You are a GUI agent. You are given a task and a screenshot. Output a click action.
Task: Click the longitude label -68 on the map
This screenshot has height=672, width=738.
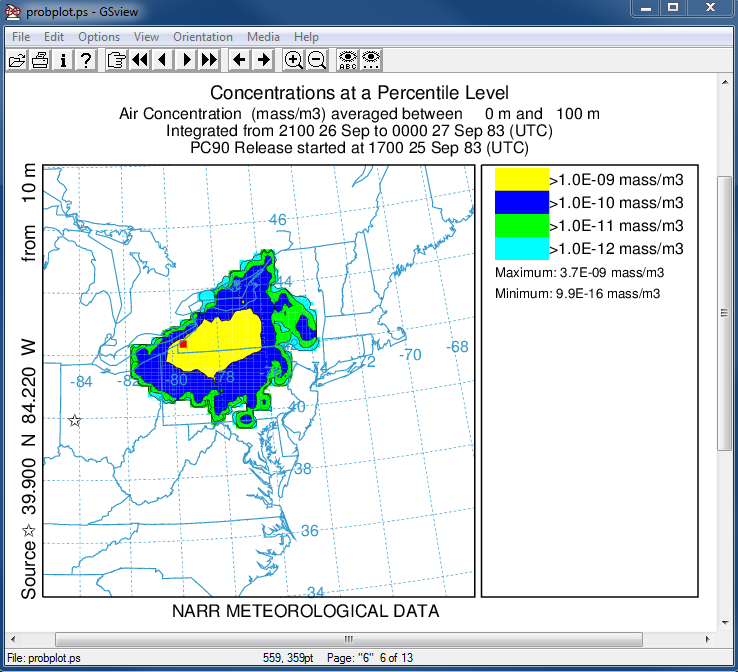(457, 347)
